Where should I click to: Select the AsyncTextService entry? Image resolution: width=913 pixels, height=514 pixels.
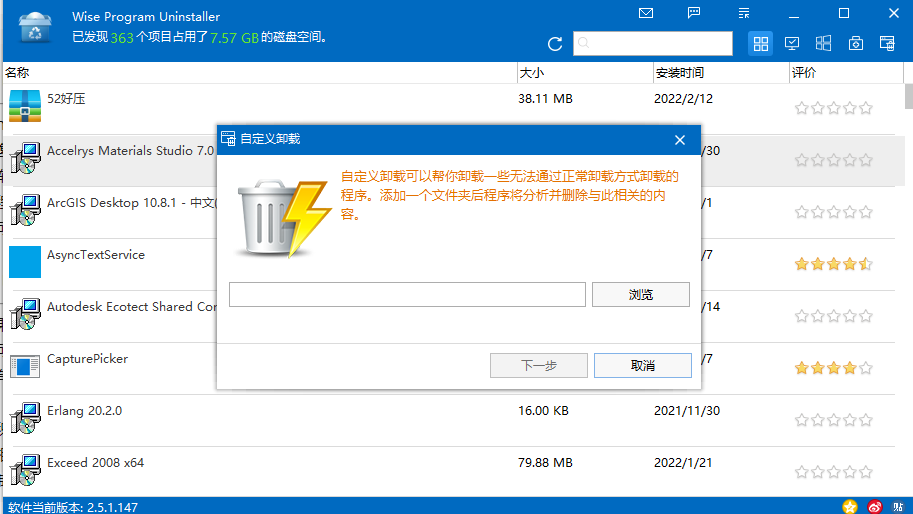96,255
